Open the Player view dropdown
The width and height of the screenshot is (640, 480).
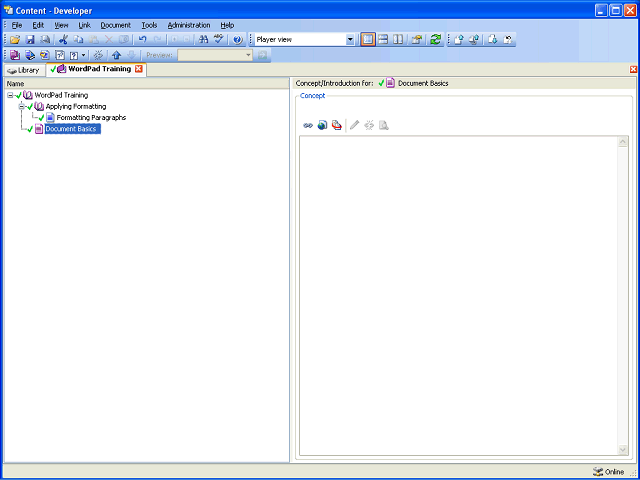350,40
